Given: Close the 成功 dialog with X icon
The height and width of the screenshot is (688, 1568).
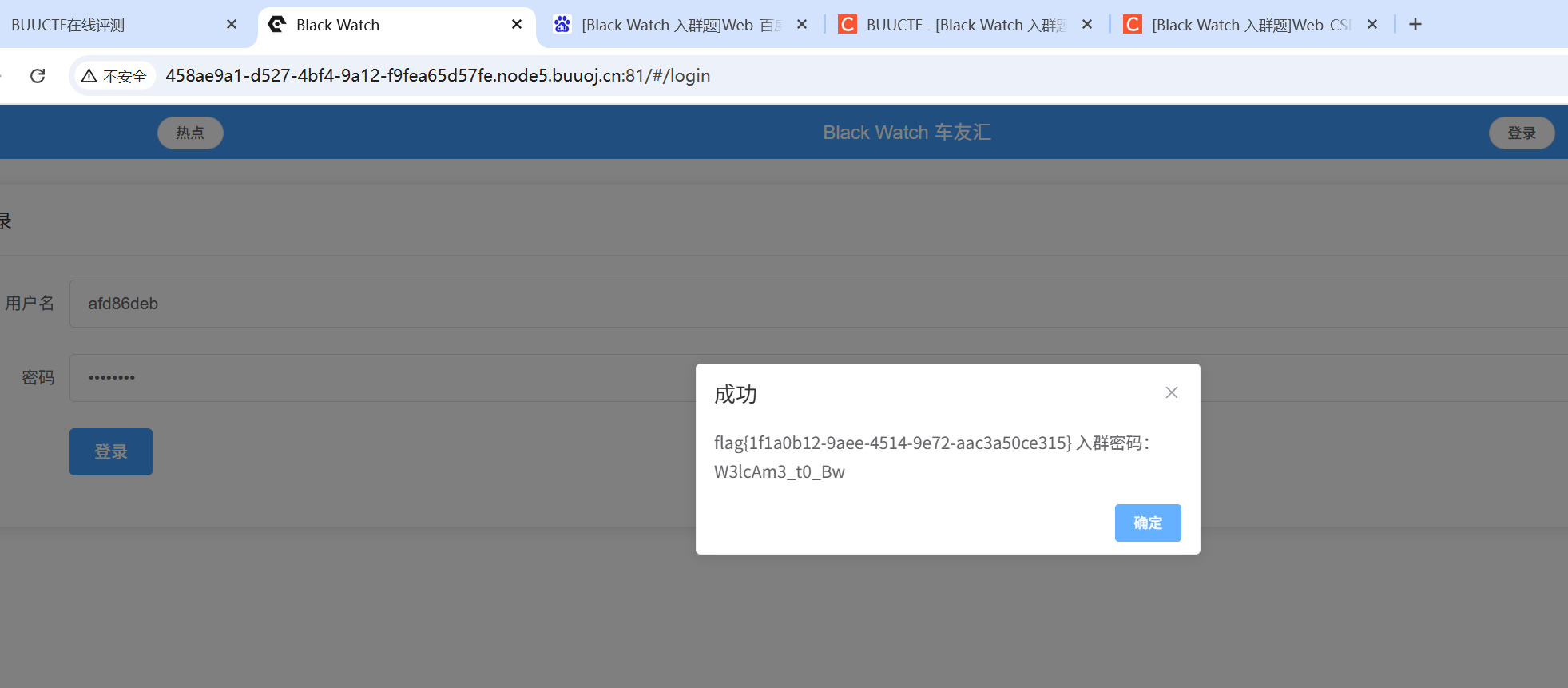Looking at the screenshot, I should tap(1171, 392).
